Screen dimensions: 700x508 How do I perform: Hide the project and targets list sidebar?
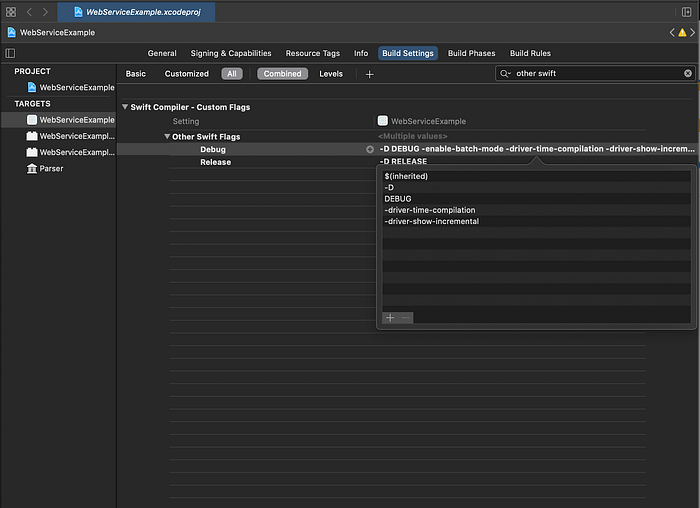point(10,54)
